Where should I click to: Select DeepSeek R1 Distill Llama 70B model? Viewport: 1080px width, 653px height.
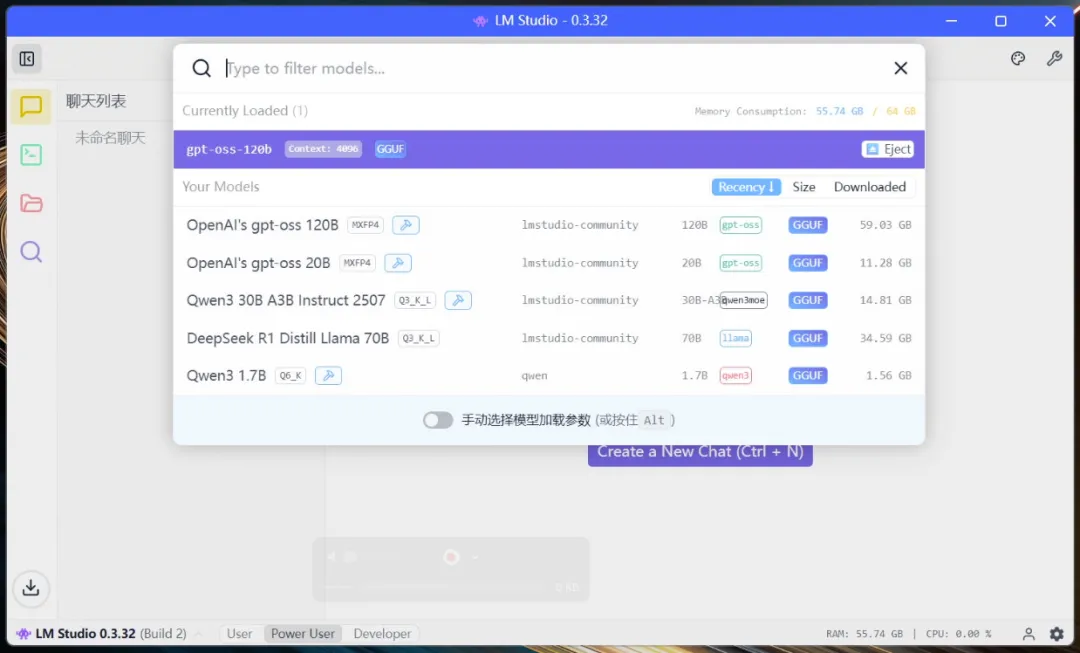[288, 338]
